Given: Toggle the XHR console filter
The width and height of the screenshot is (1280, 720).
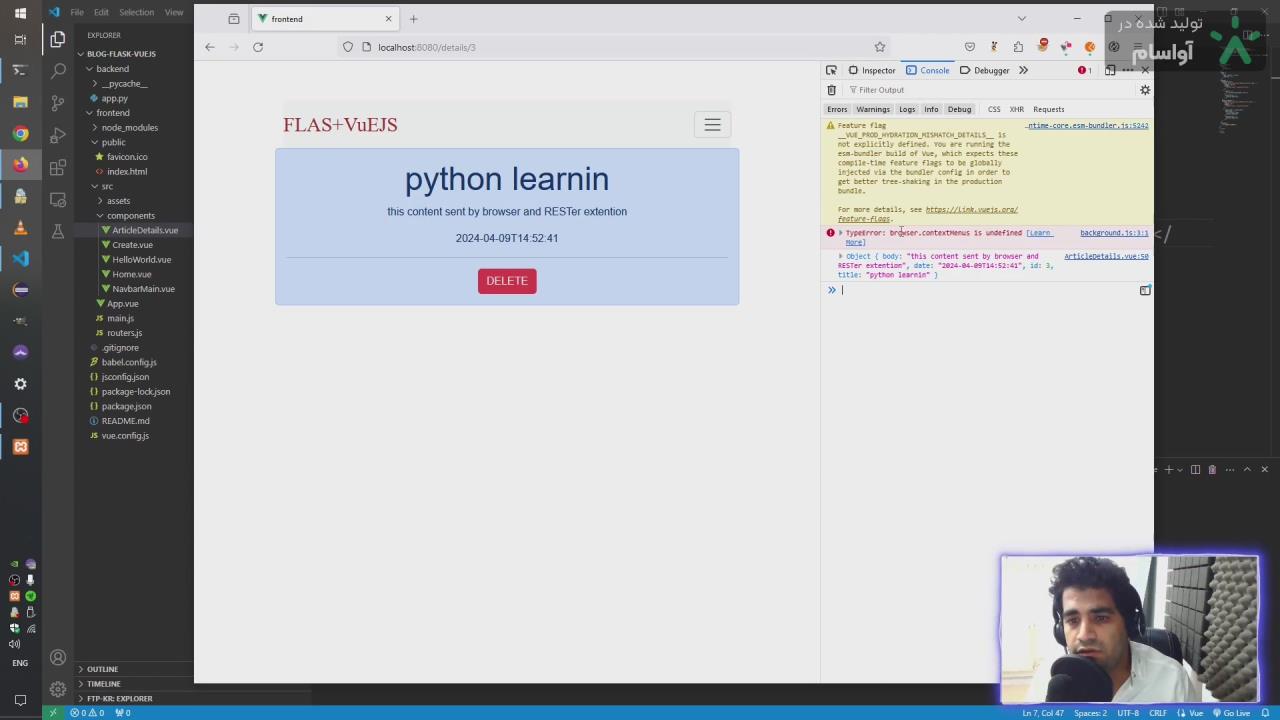Looking at the screenshot, I should pos(1016,109).
